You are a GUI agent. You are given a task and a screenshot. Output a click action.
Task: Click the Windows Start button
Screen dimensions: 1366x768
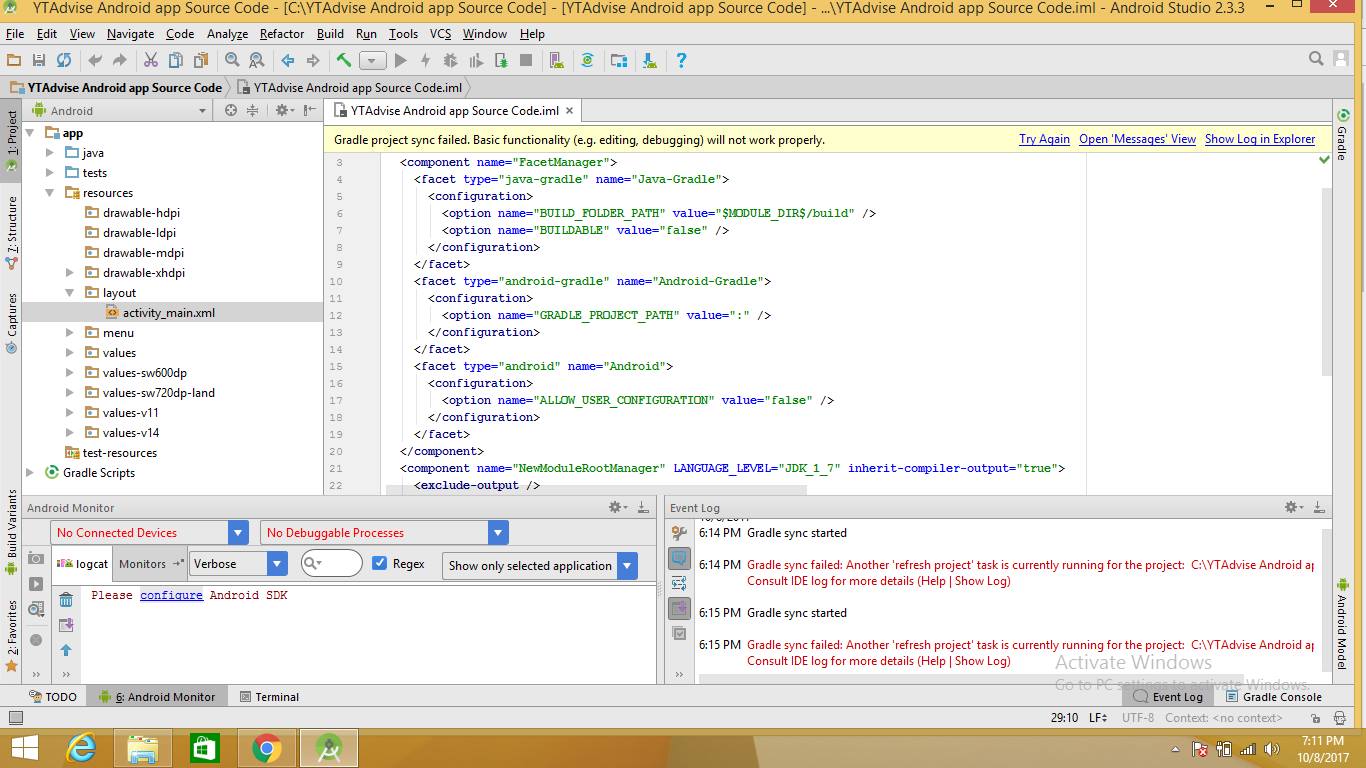point(24,748)
